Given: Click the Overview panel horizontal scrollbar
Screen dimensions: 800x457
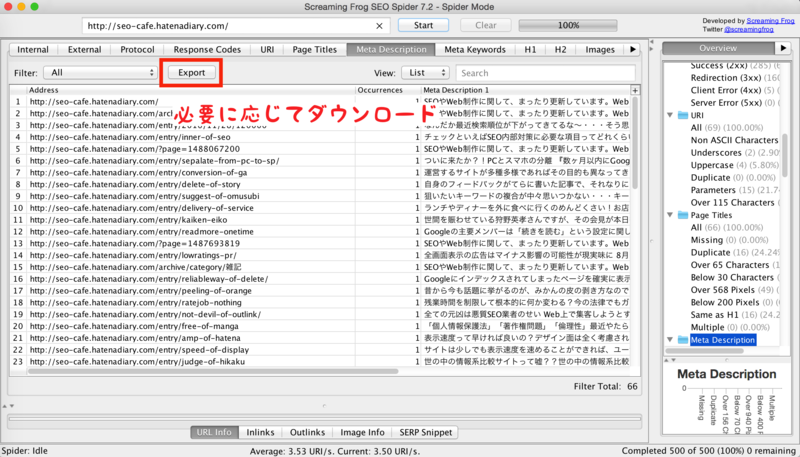Looking at the screenshot, I should tap(705, 350).
